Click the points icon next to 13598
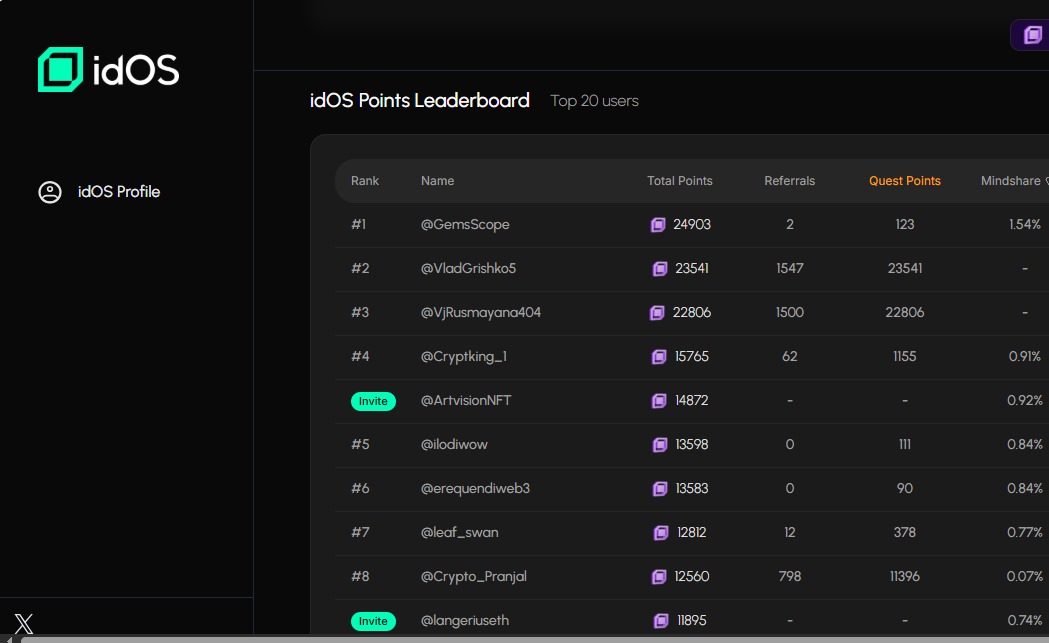The height and width of the screenshot is (643, 1049). click(x=660, y=445)
